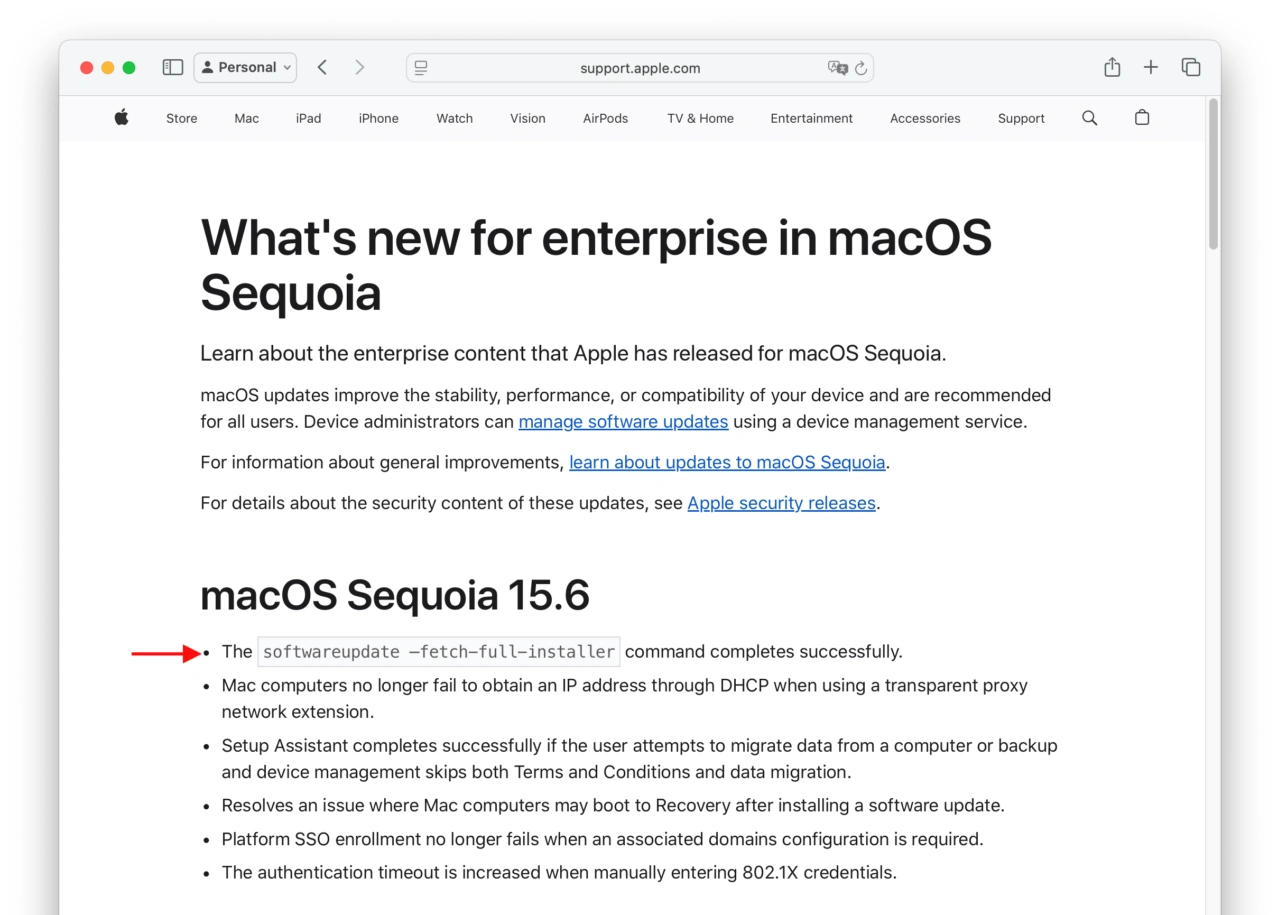Open the webpage translation icon

pos(838,67)
